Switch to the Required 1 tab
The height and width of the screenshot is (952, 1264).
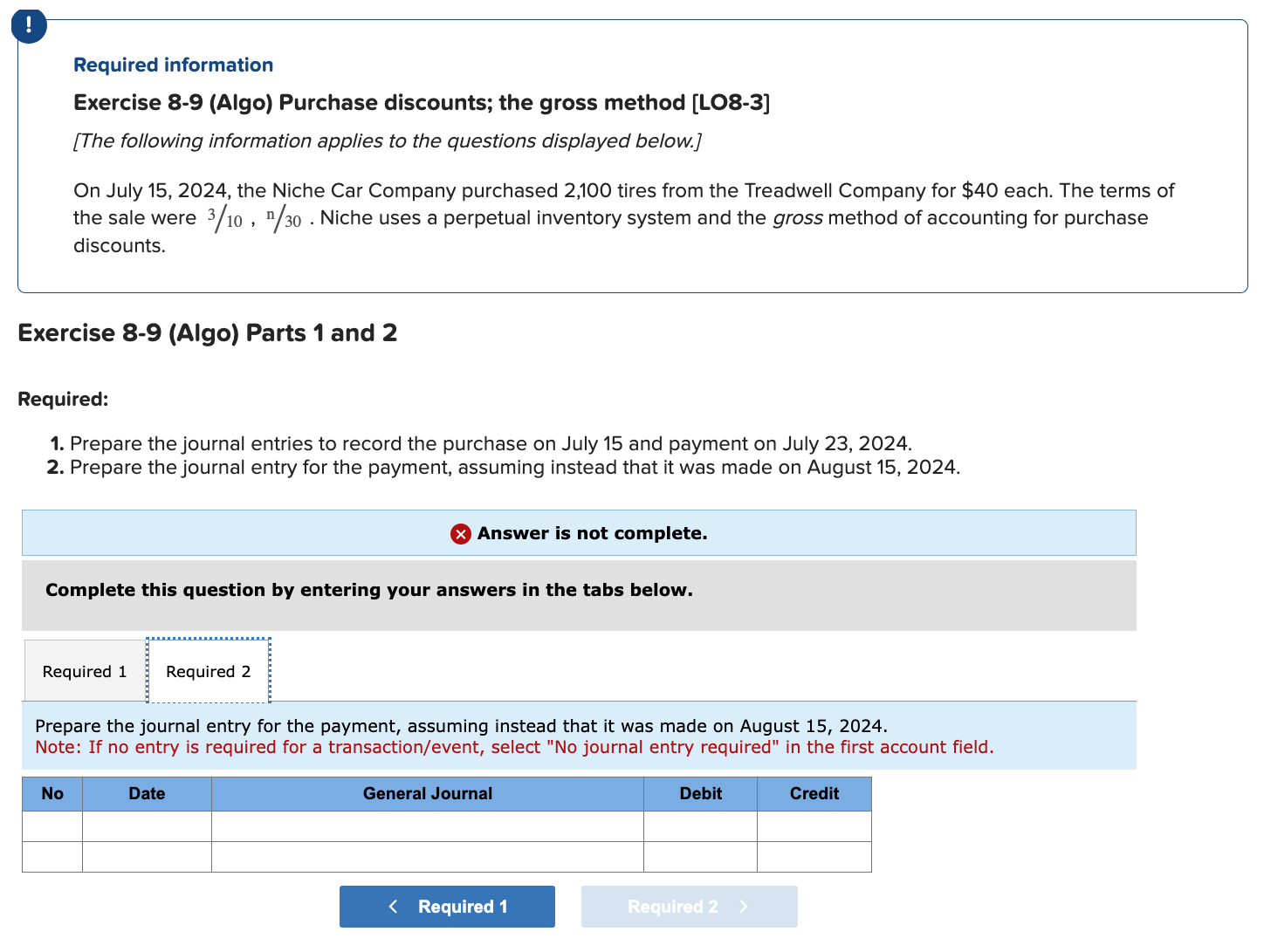[84, 671]
